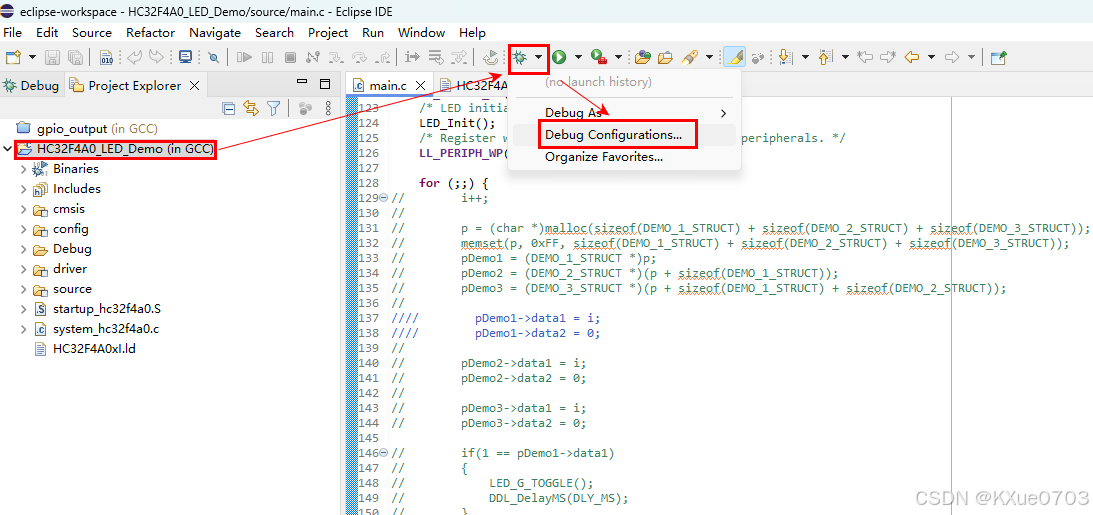Click the Resume debug icon
The height and width of the screenshot is (515, 1093).
[244, 57]
